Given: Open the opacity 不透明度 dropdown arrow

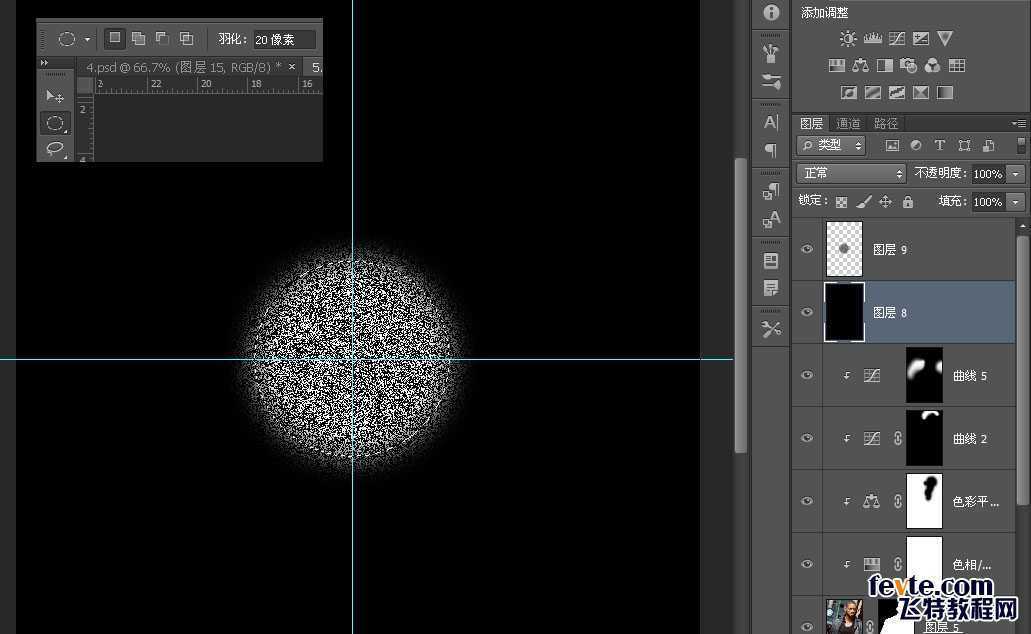Looking at the screenshot, I should tap(1016, 174).
